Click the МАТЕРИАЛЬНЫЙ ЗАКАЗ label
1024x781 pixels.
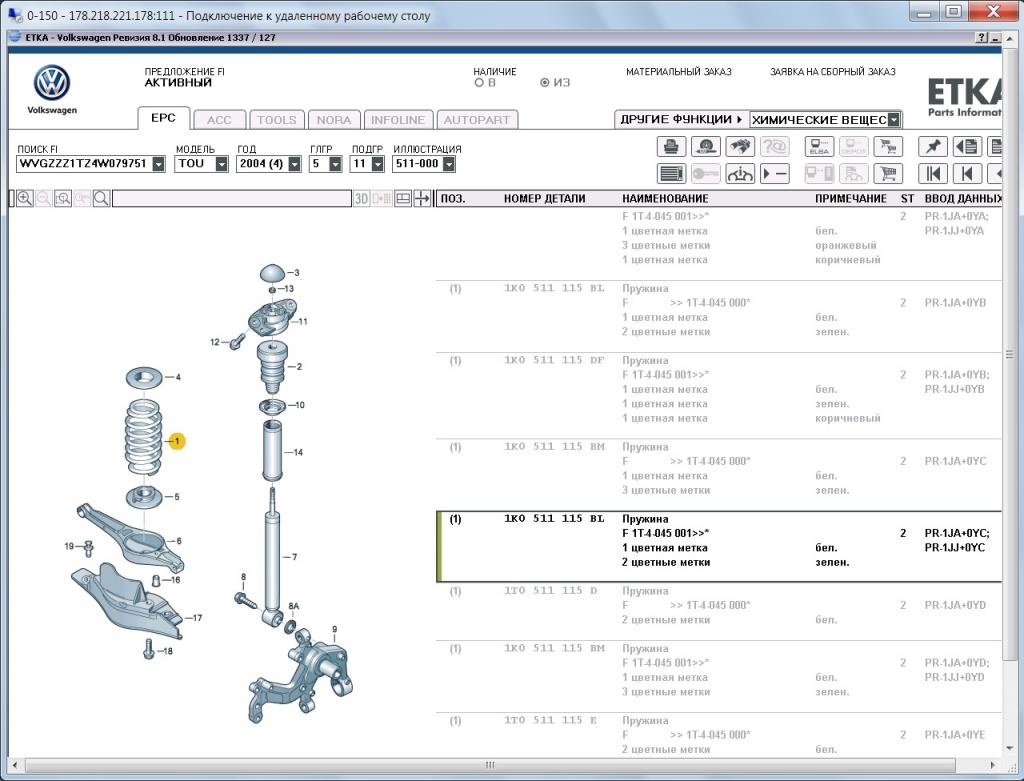tap(679, 72)
